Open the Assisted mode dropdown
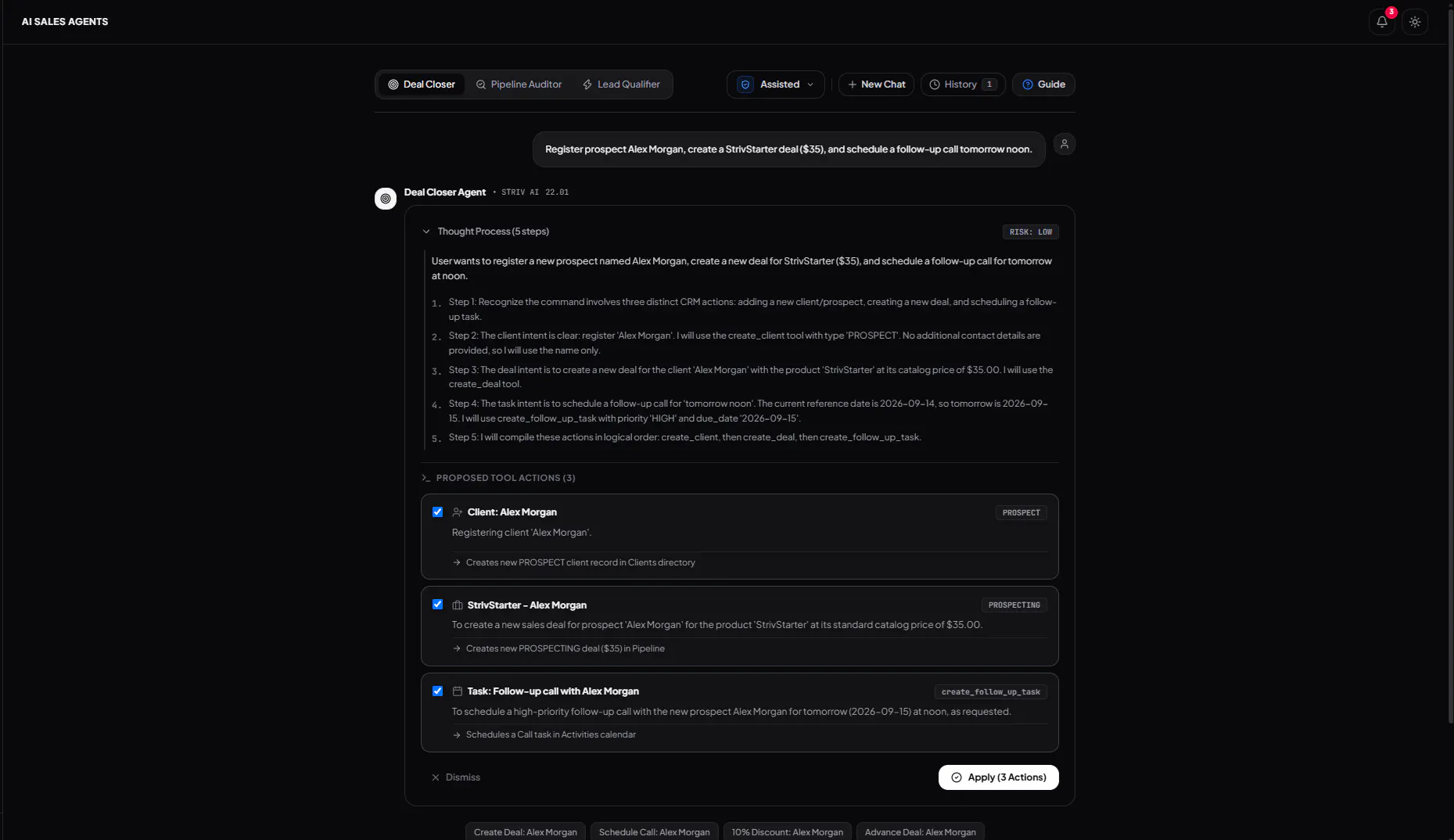This screenshot has height=840, width=1454. 775,84
